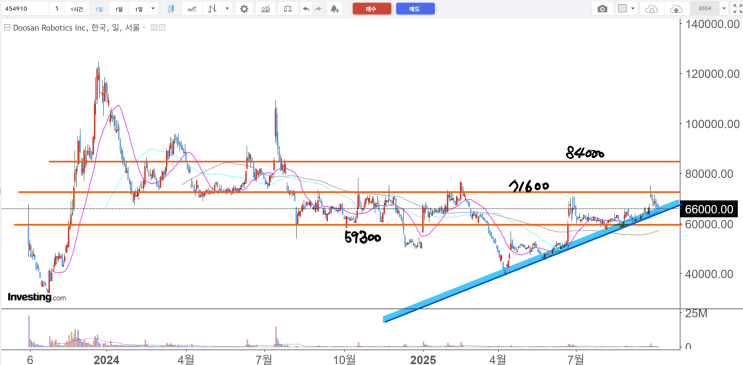743x365 pixels.
Task: Switch to the line chart type icon
Action: (192, 9)
